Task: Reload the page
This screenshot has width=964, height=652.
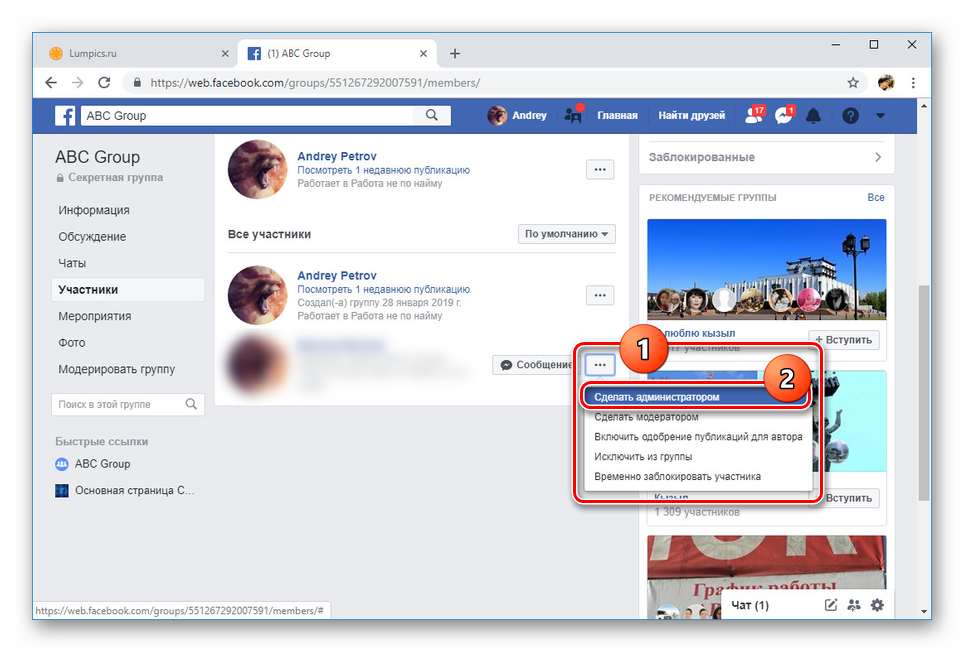Action: point(105,82)
